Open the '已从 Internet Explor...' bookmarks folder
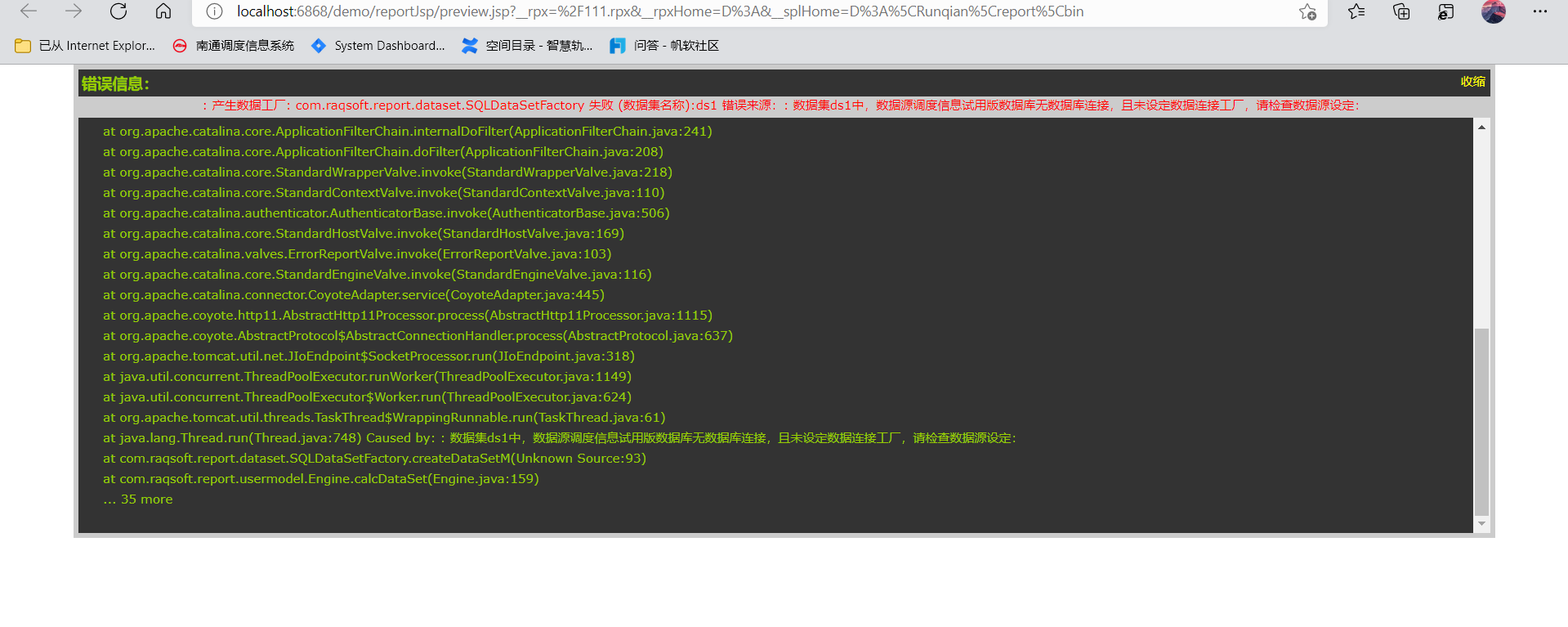 (85, 46)
